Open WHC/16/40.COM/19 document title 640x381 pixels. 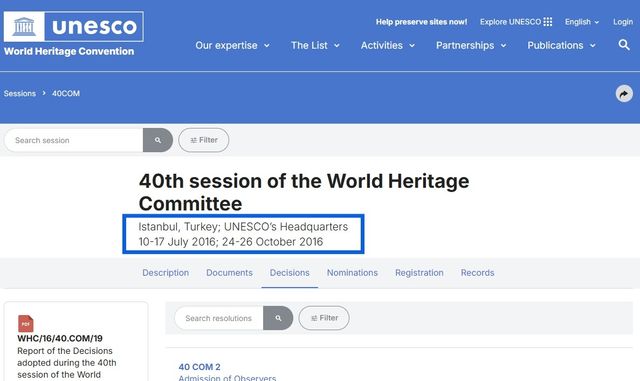click(60, 339)
